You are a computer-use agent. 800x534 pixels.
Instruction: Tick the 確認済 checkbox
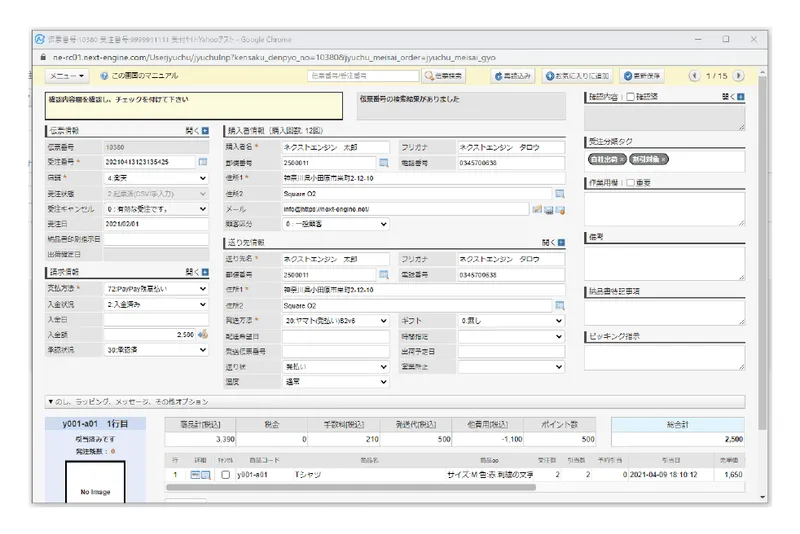click(x=631, y=96)
